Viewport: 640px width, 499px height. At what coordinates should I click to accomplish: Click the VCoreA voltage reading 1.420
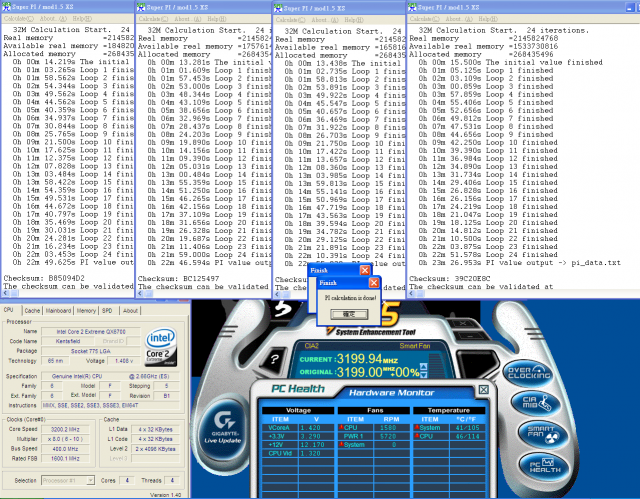[310, 428]
